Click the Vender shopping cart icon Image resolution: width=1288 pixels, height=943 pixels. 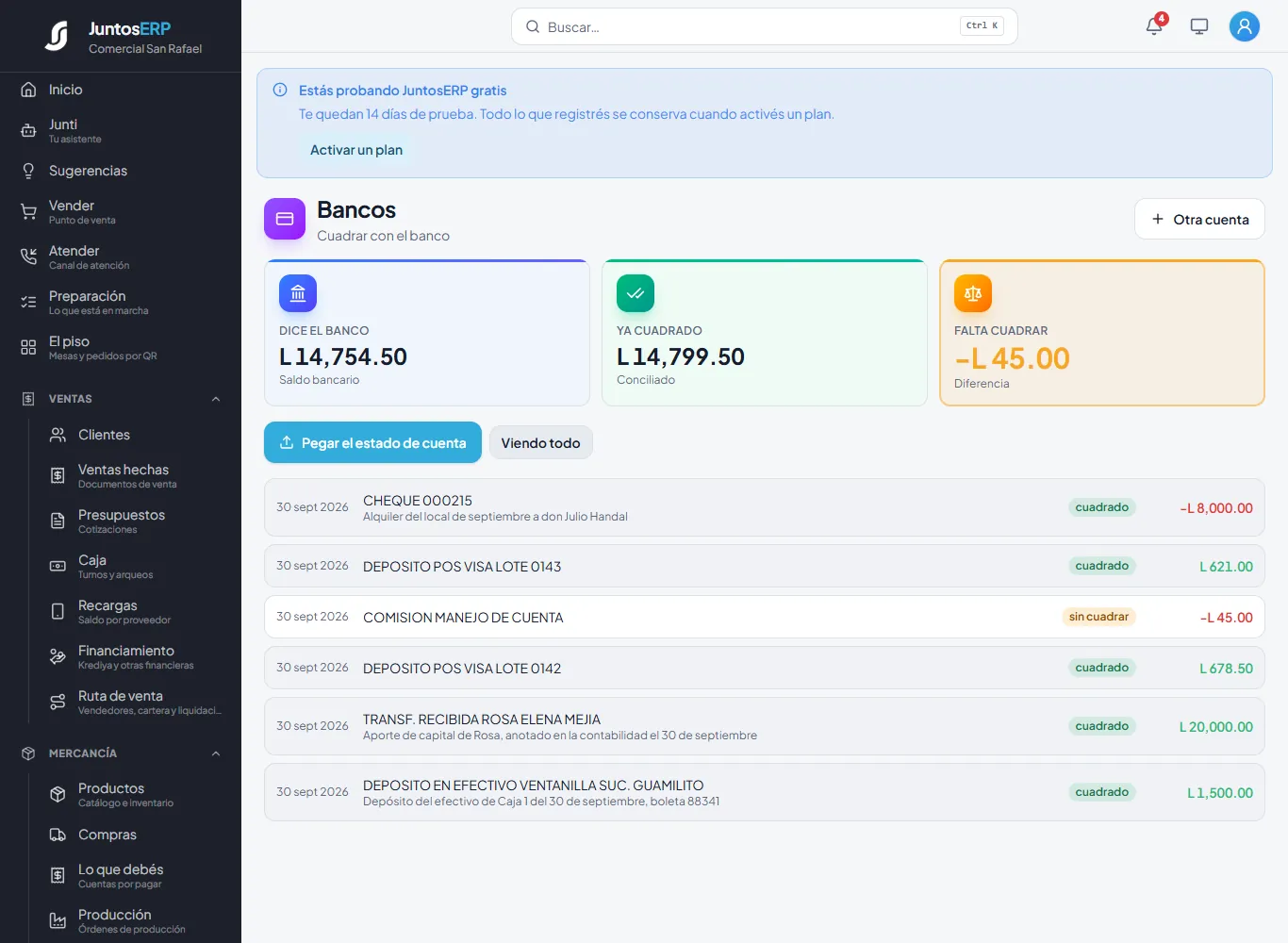coord(28,212)
